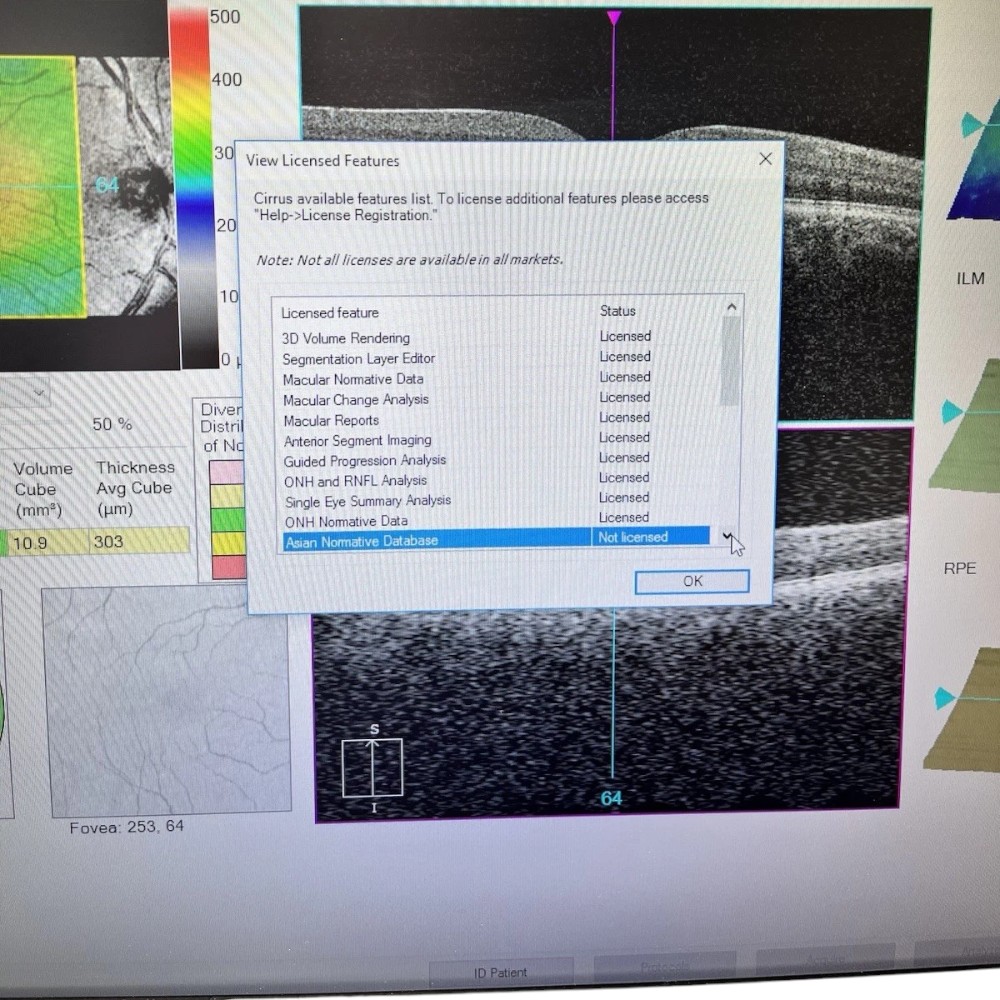Select the ONH and RNFL Analysis row
The height and width of the screenshot is (1000, 1000).
[496, 480]
